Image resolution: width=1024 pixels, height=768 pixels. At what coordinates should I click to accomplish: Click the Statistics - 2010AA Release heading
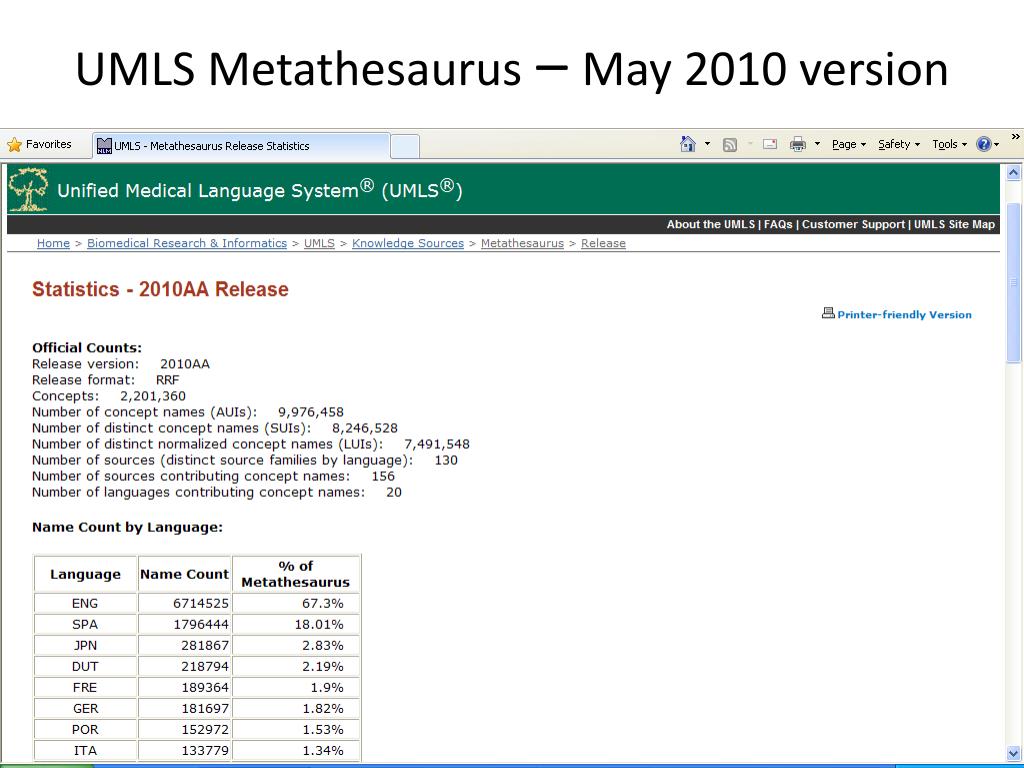(x=160, y=289)
